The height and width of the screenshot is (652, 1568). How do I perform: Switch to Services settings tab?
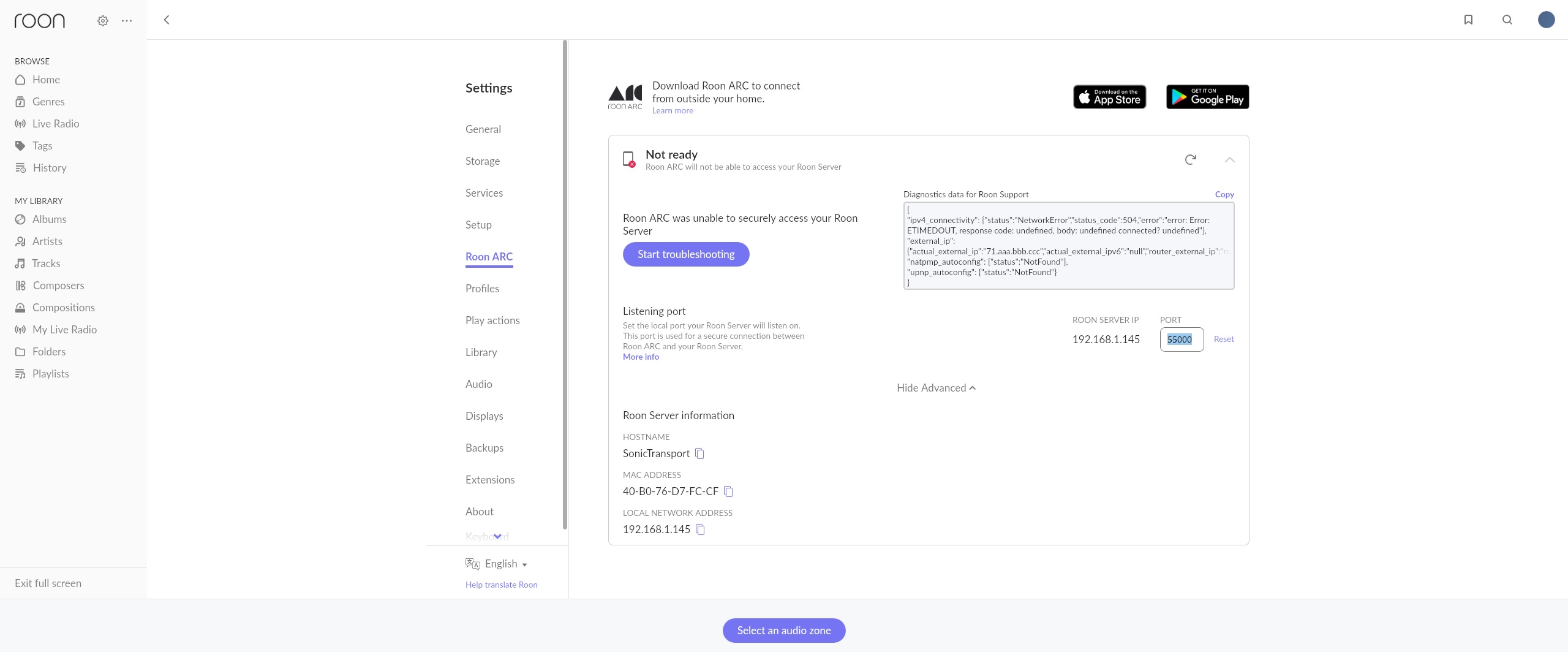pos(484,193)
